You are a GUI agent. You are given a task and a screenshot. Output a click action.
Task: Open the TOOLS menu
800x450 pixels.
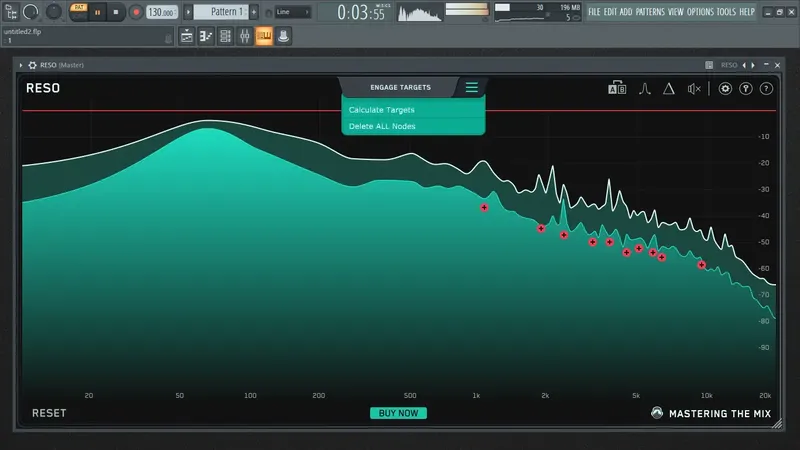pos(726,12)
